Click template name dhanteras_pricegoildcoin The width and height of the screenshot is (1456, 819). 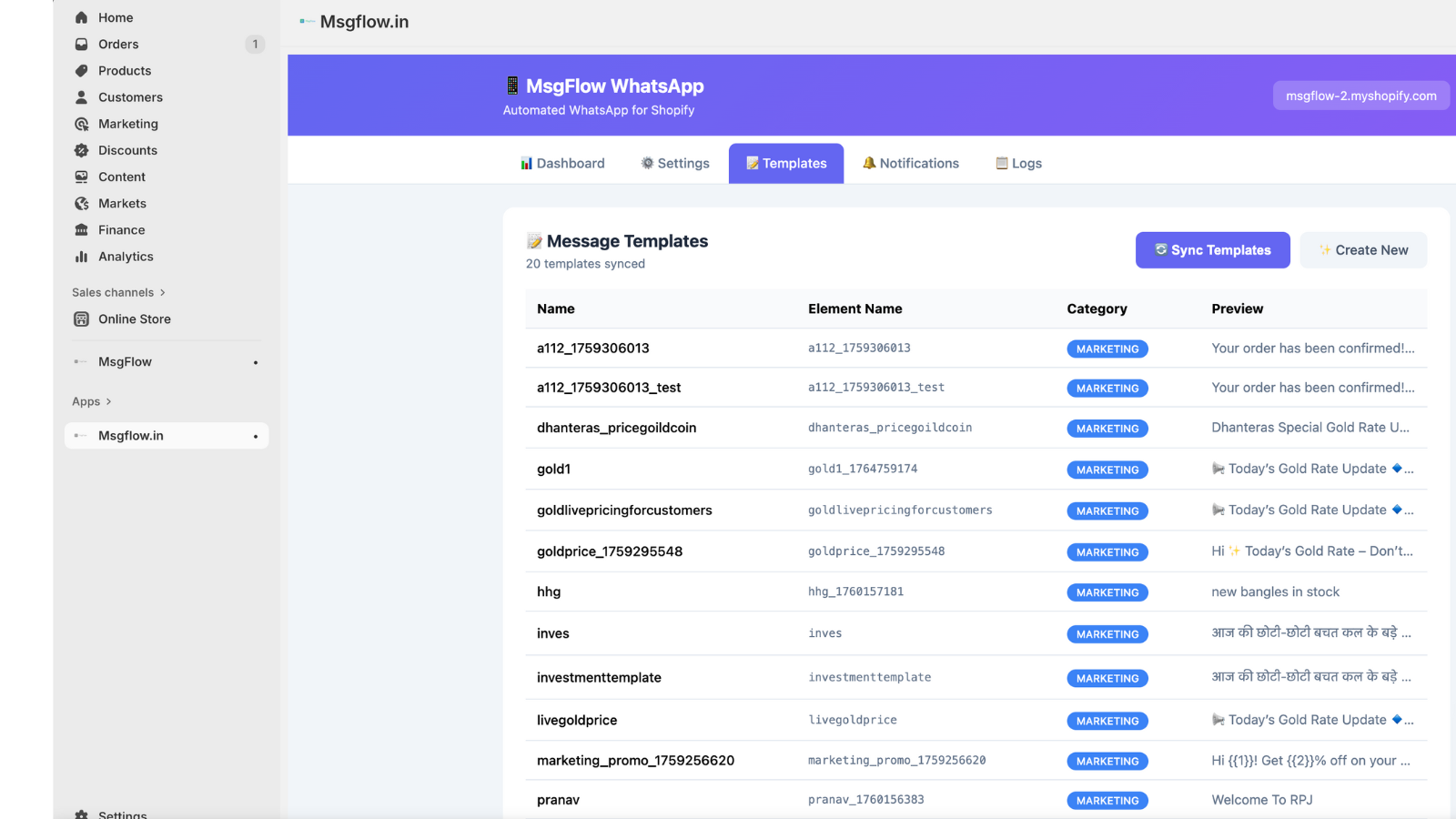click(617, 428)
